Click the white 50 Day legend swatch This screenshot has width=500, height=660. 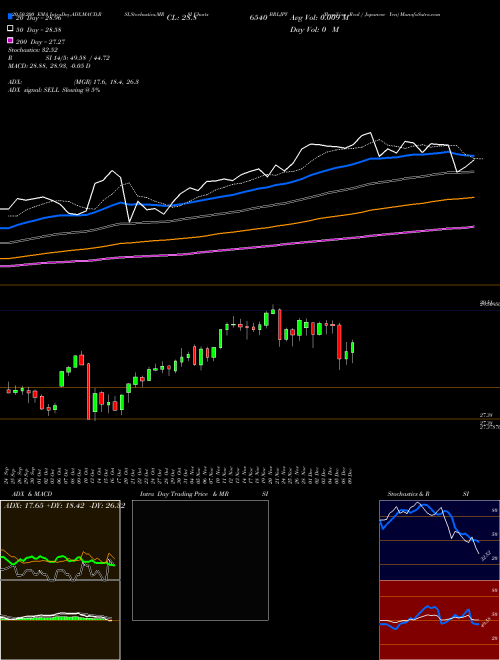click(x=10, y=29)
